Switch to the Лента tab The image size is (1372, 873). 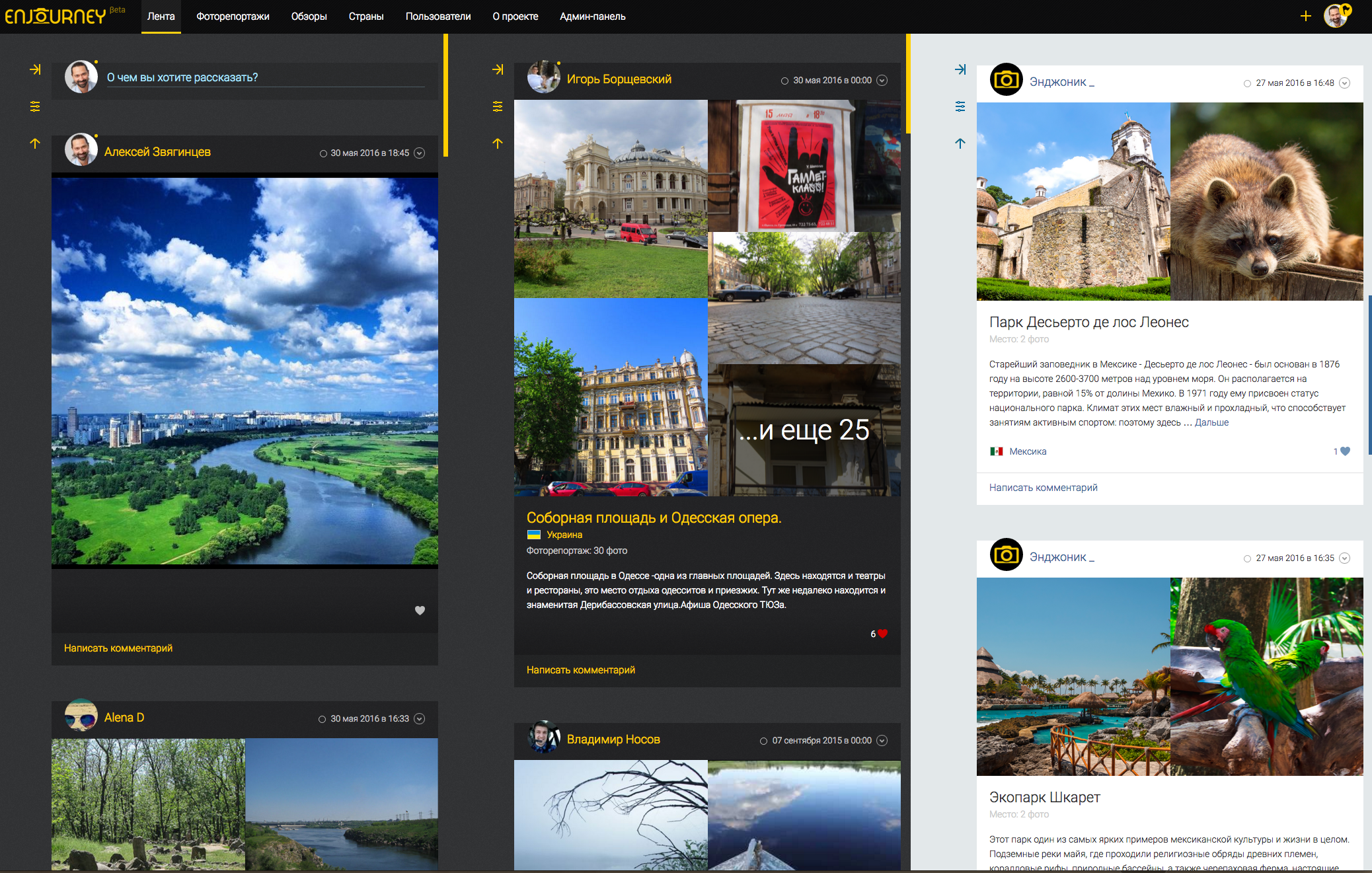coord(161,17)
